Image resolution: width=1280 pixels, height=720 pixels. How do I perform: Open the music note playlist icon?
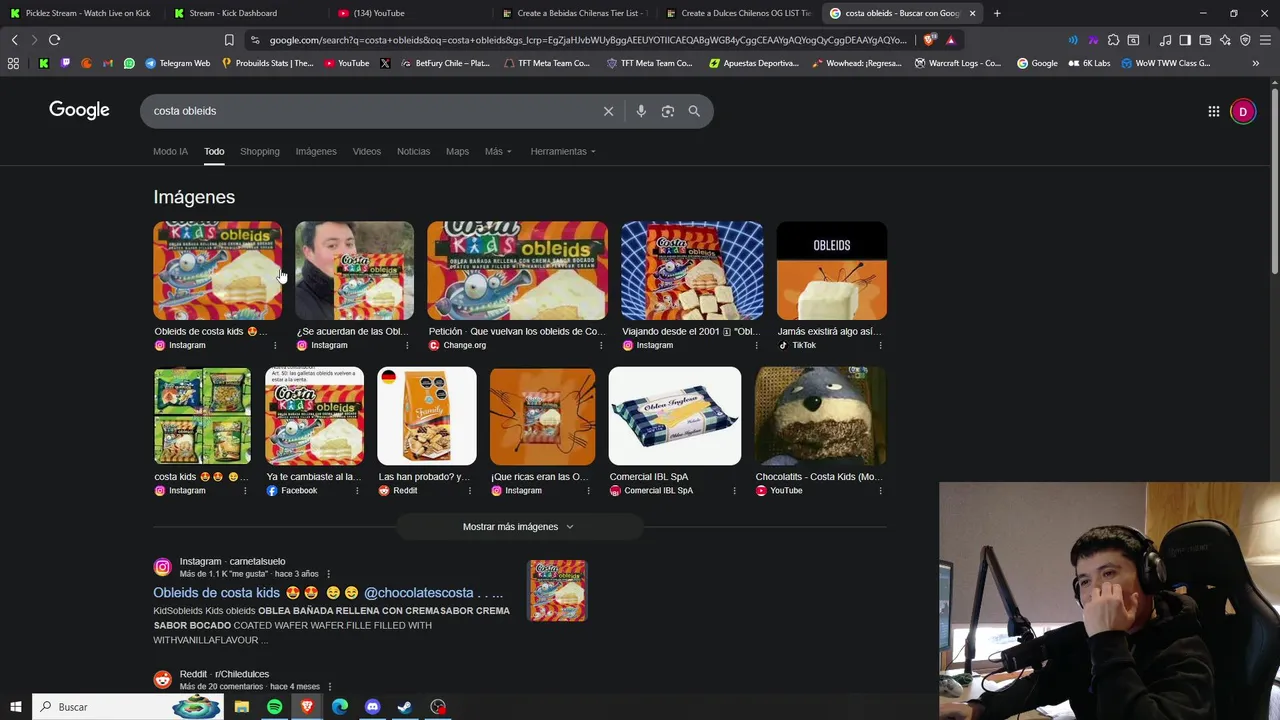point(1165,40)
